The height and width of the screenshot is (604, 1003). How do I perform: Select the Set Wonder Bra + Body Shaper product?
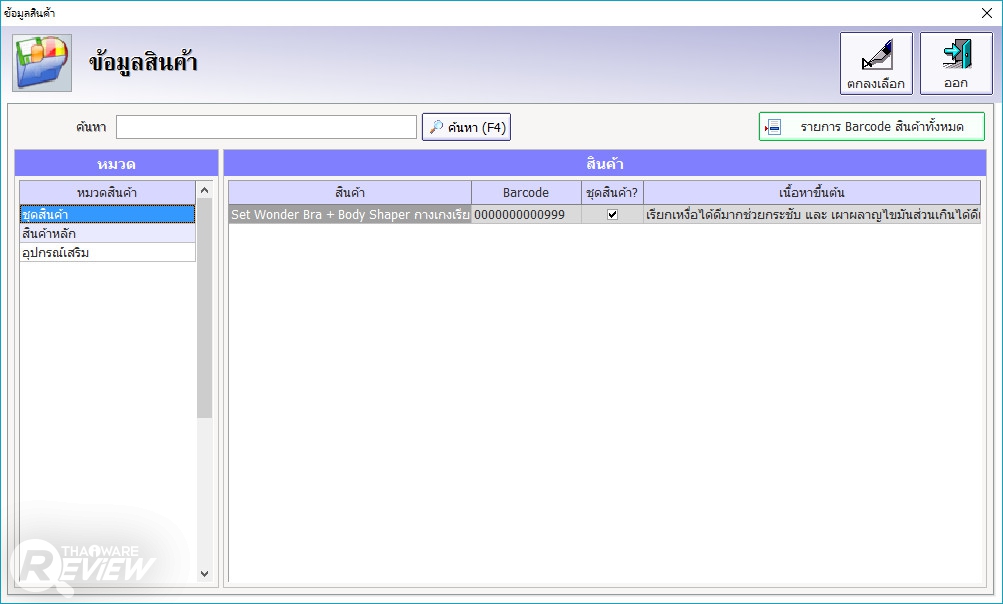click(x=350, y=214)
